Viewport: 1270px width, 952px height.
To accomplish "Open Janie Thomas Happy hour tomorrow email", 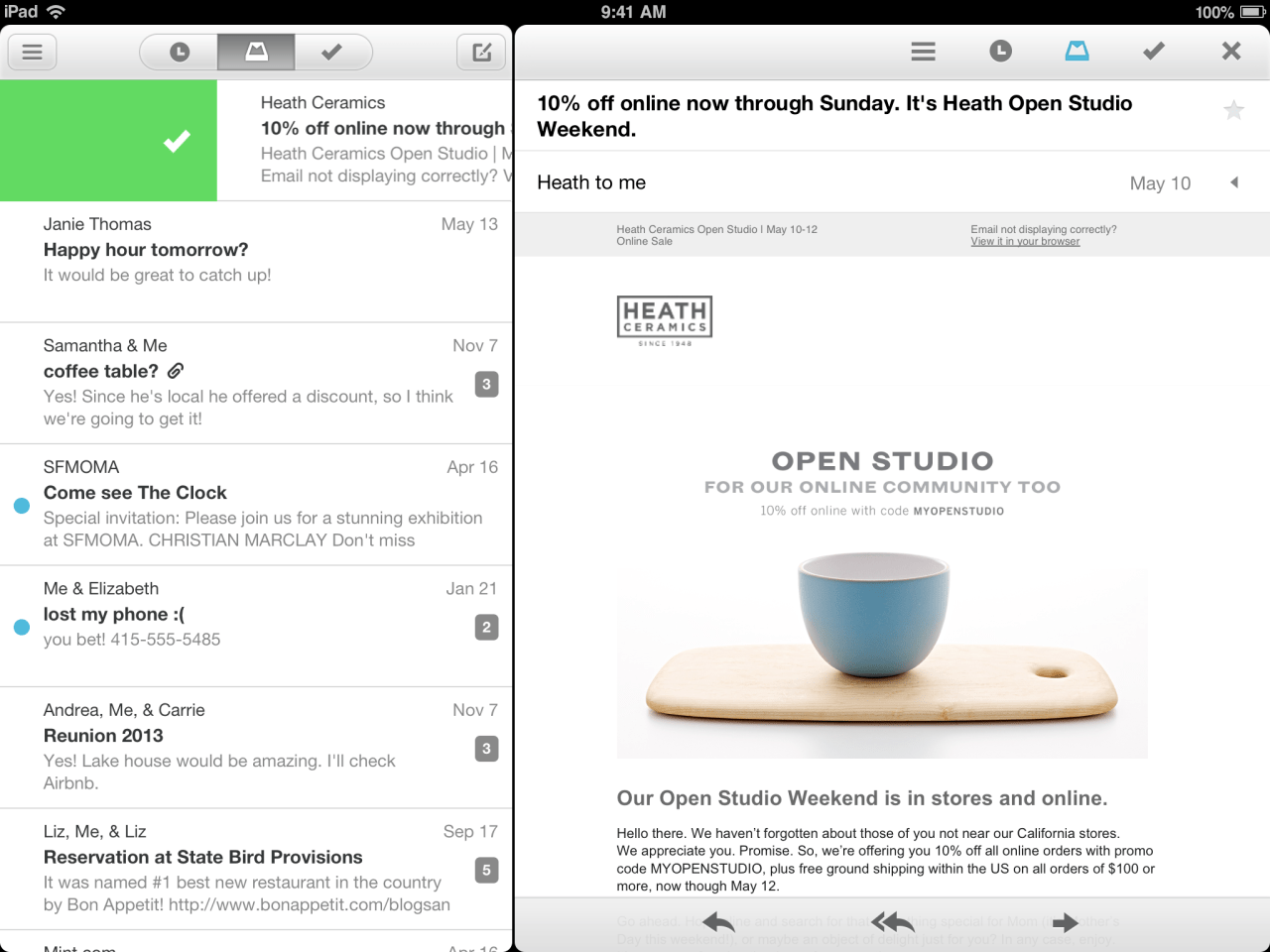I will click(x=256, y=262).
